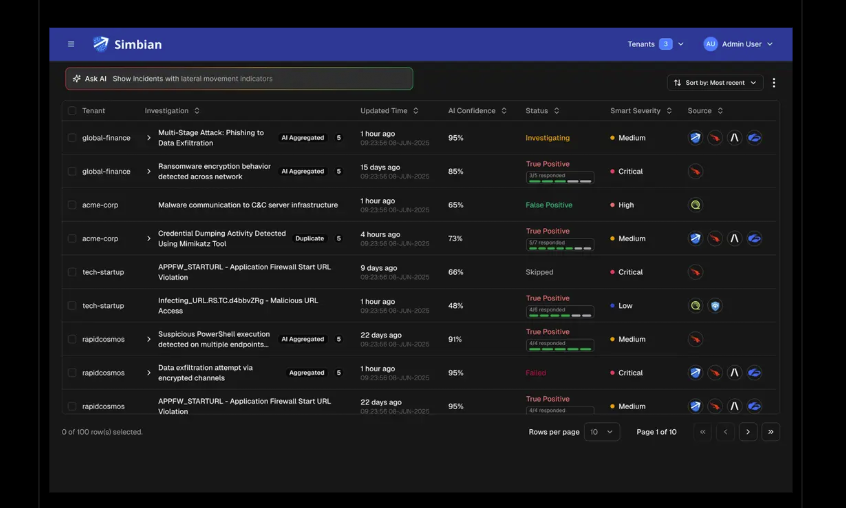This screenshot has height=508, width=846.
Task: Click the Failed status in Data exfiltration row
Action: click(536, 373)
